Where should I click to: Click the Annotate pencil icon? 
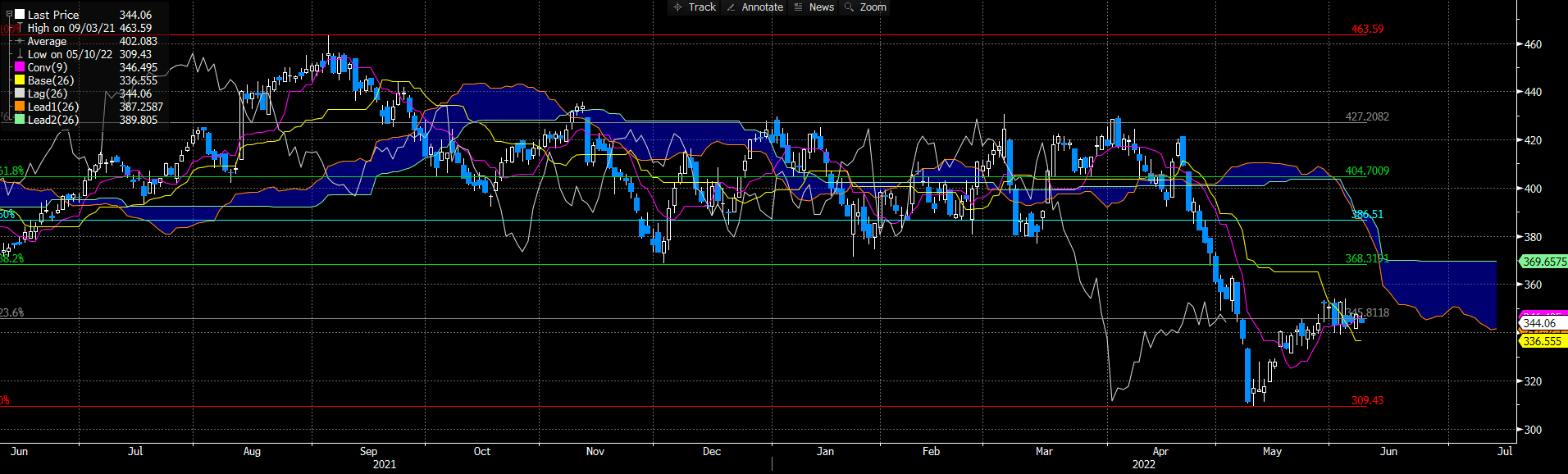point(731,7)
